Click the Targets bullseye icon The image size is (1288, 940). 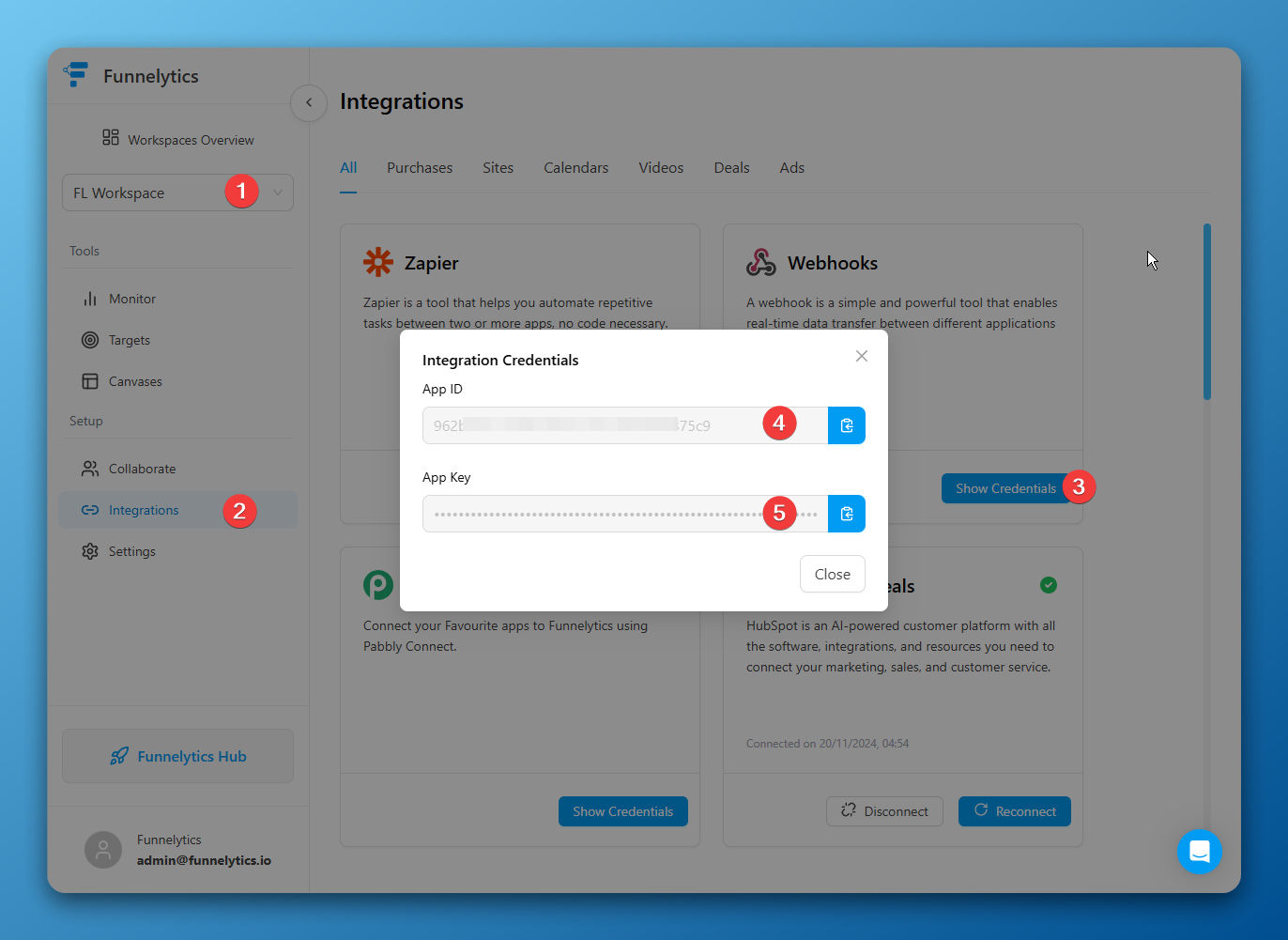tap(90, 340)
